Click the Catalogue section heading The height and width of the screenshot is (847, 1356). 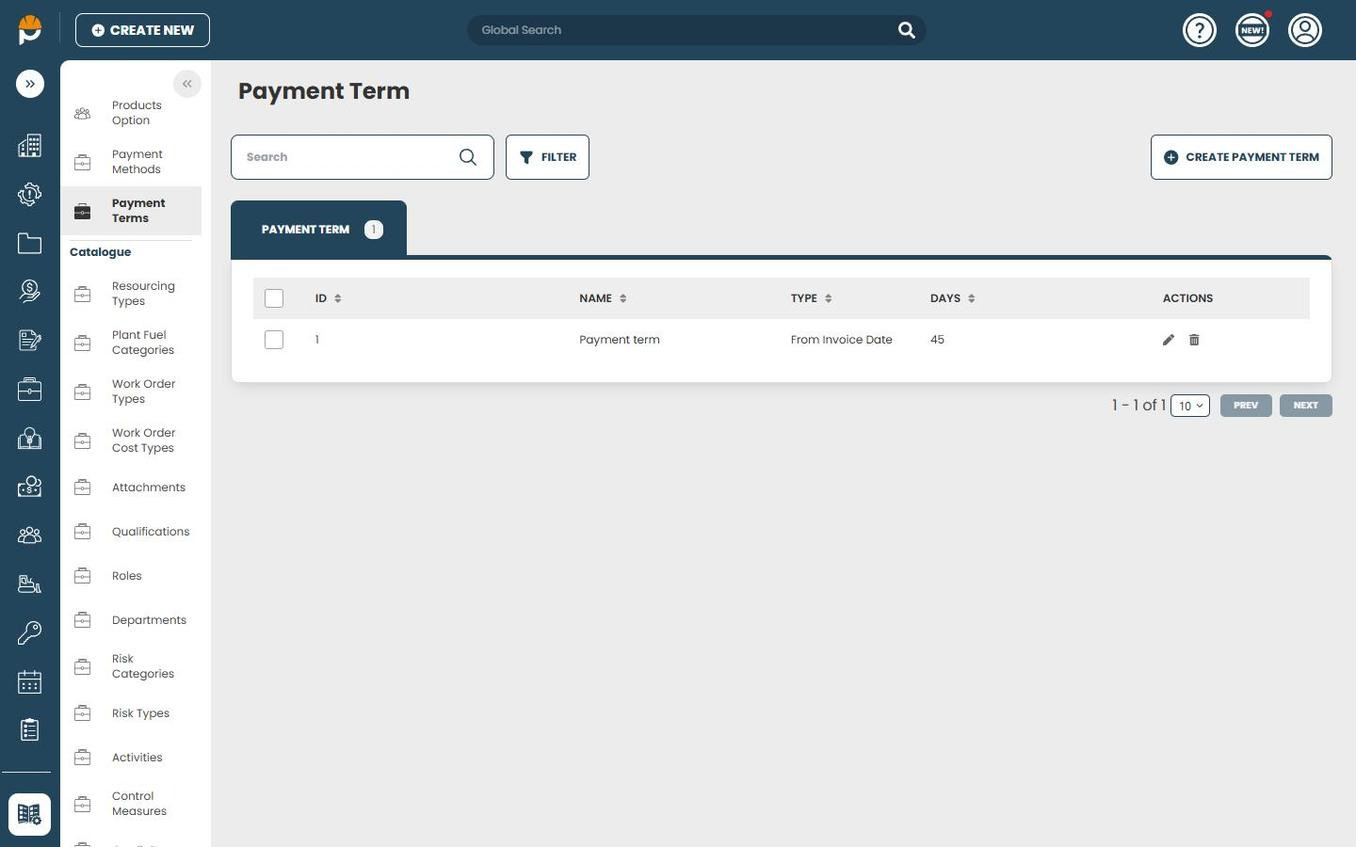coord(100,252)
